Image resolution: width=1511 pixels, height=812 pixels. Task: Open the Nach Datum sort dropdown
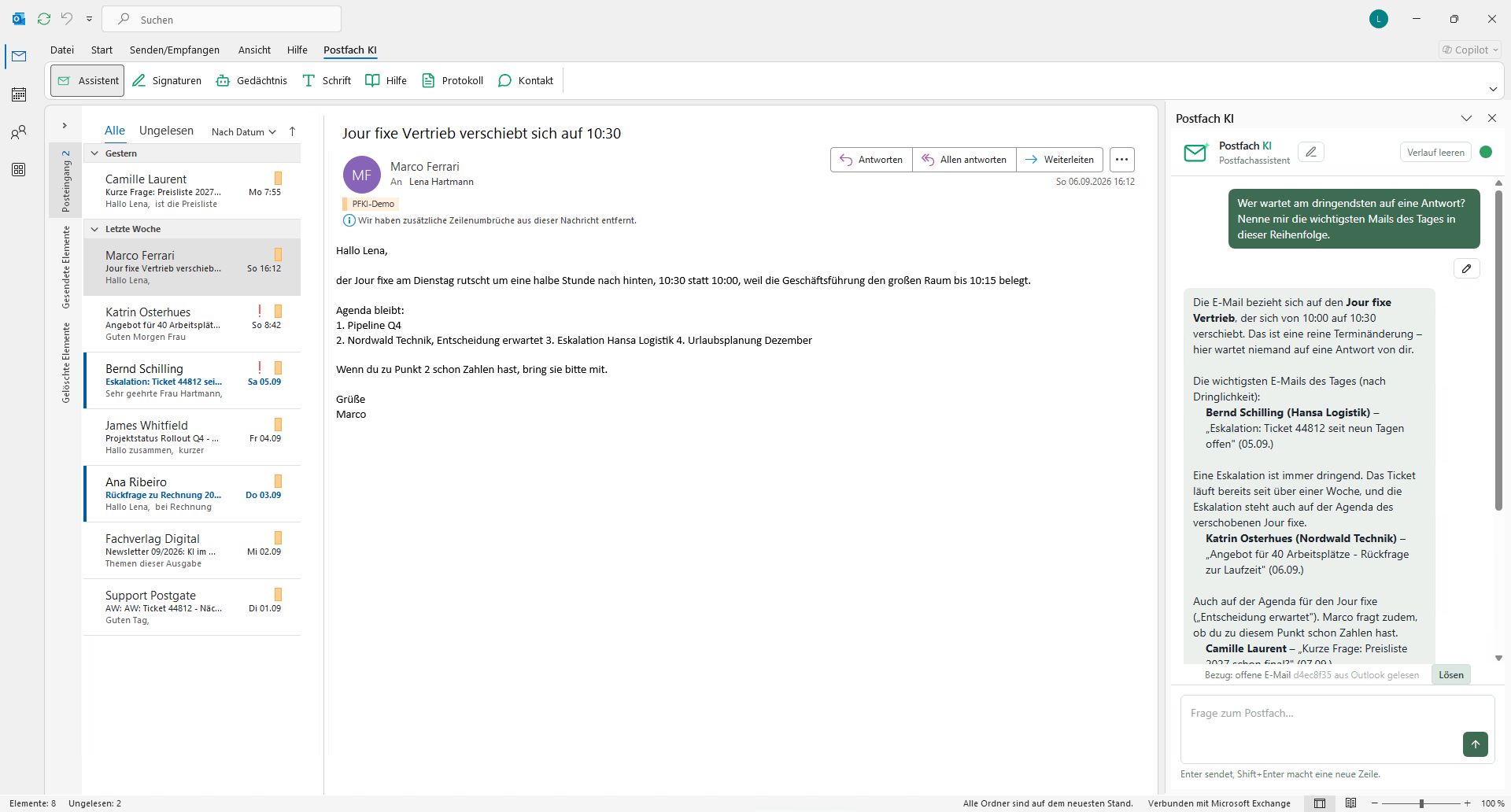pyautogui.click(x=243, y=131)
